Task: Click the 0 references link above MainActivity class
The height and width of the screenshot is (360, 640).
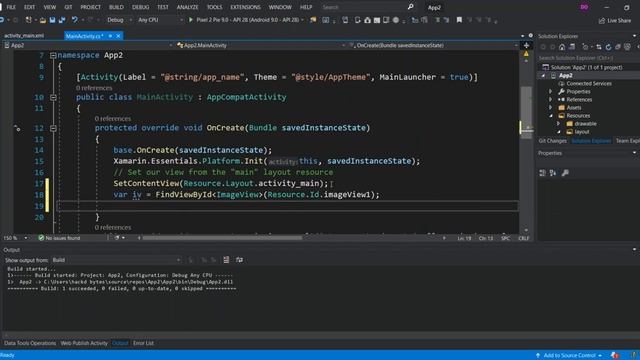Action: point(94,88)
